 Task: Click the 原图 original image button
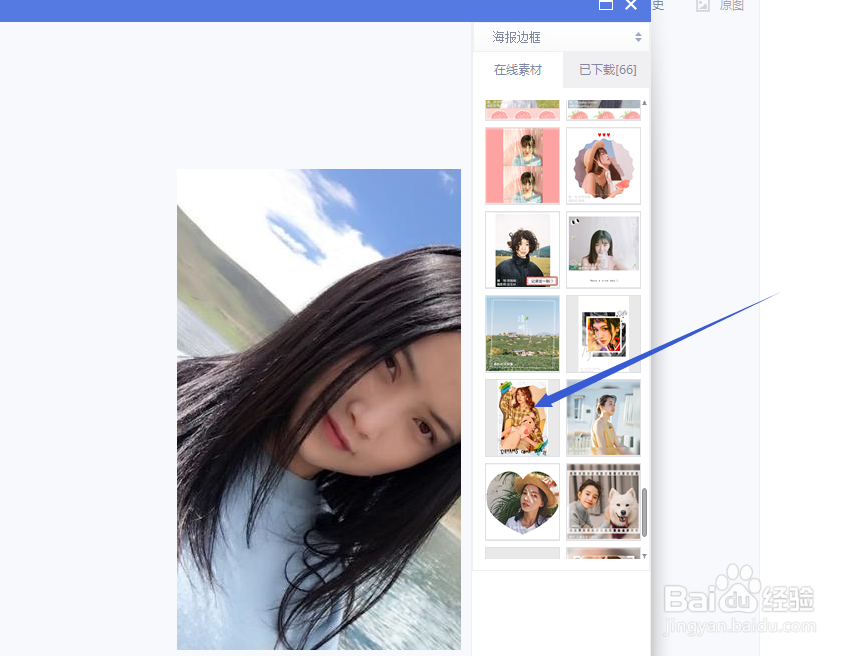click(720, 6)
